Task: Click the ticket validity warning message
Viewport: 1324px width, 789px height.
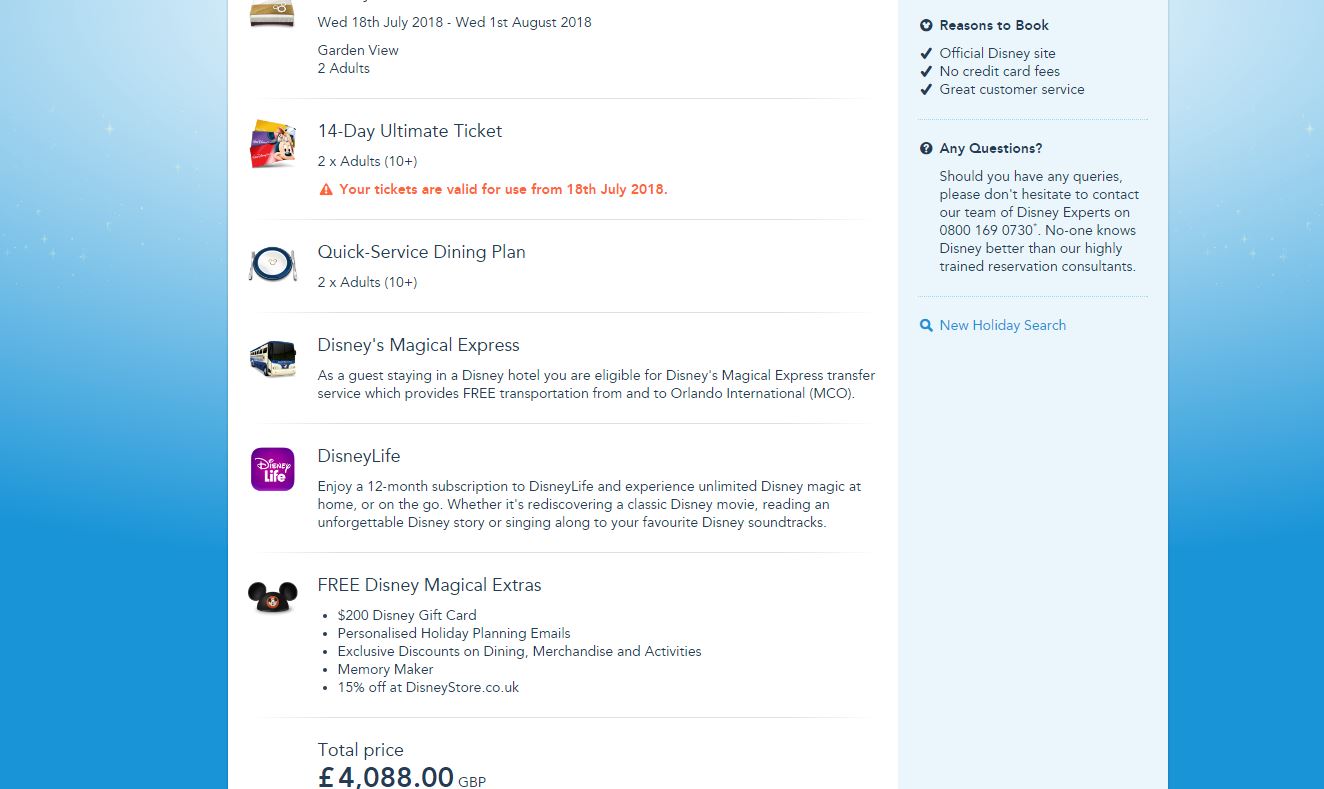Action: coord(503,189)
